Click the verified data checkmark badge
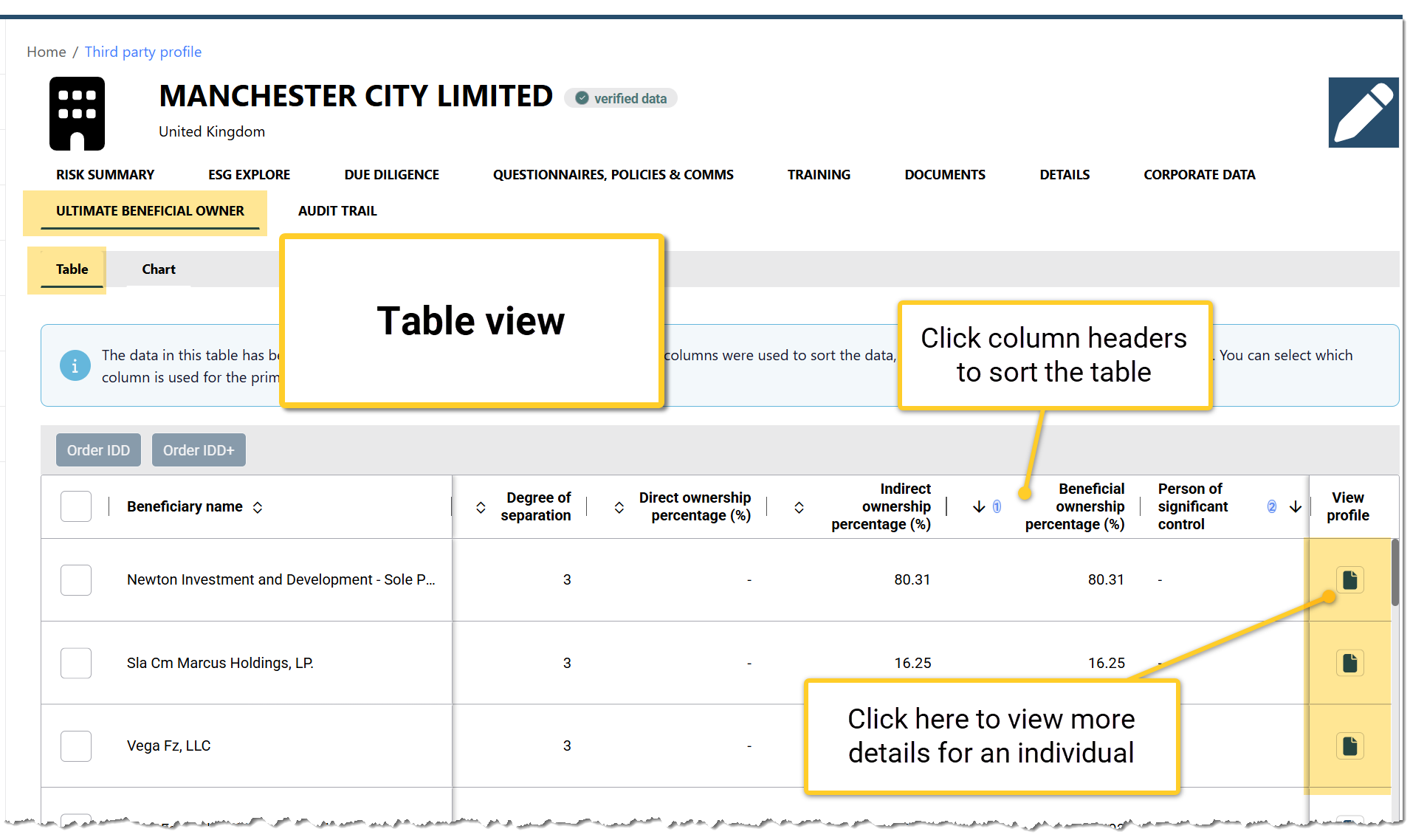The image size is (1410, 840). click(620, 98)
